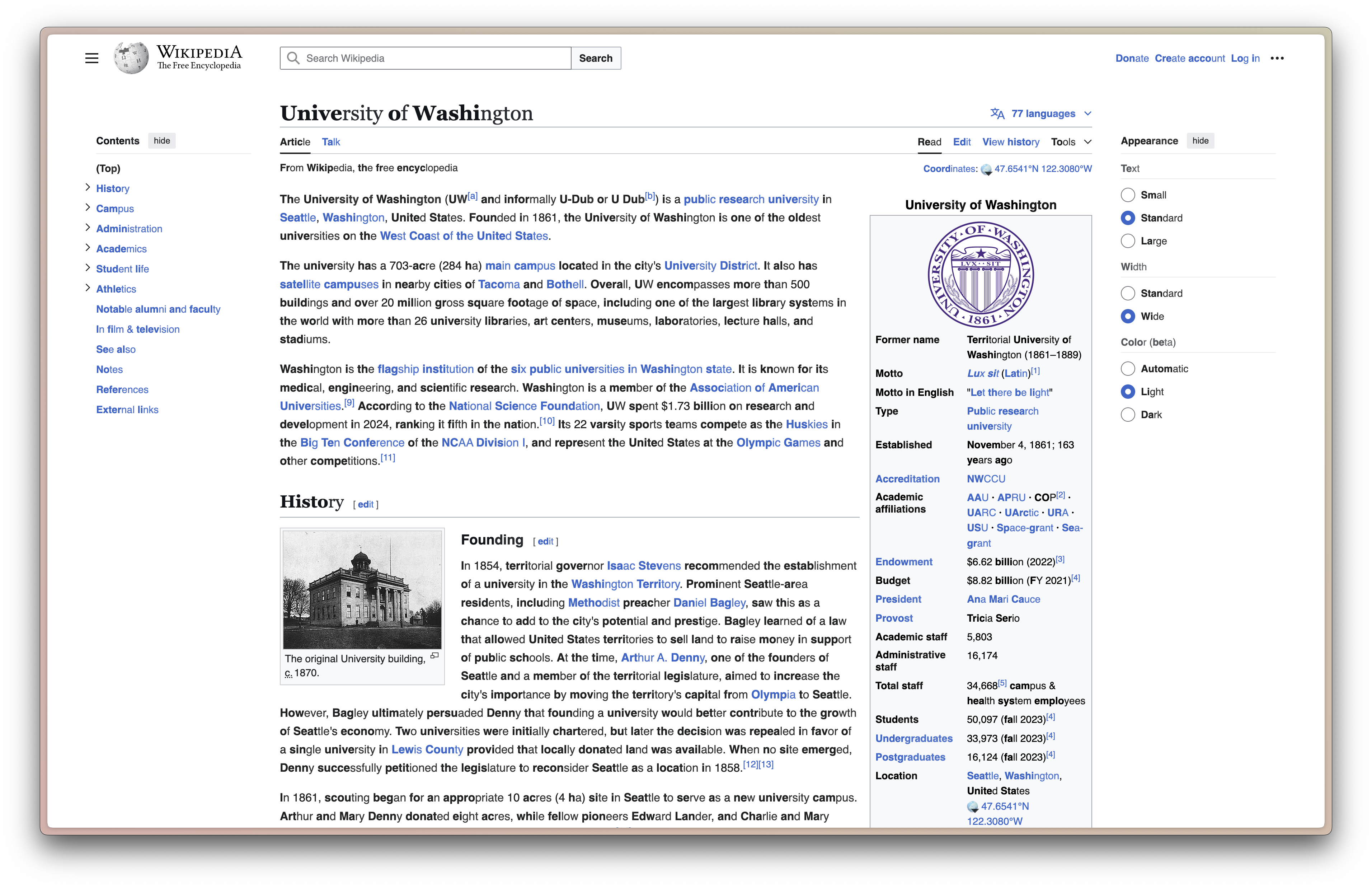Expand the Student life section in contents
The image size is (1372, 888).
(88, 268)
